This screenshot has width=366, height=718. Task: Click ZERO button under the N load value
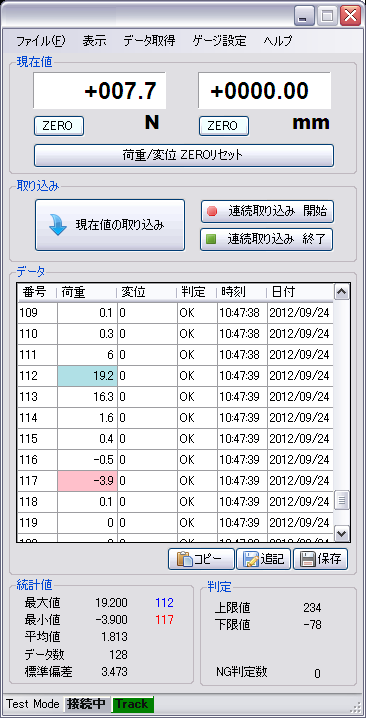coord(59,126)
